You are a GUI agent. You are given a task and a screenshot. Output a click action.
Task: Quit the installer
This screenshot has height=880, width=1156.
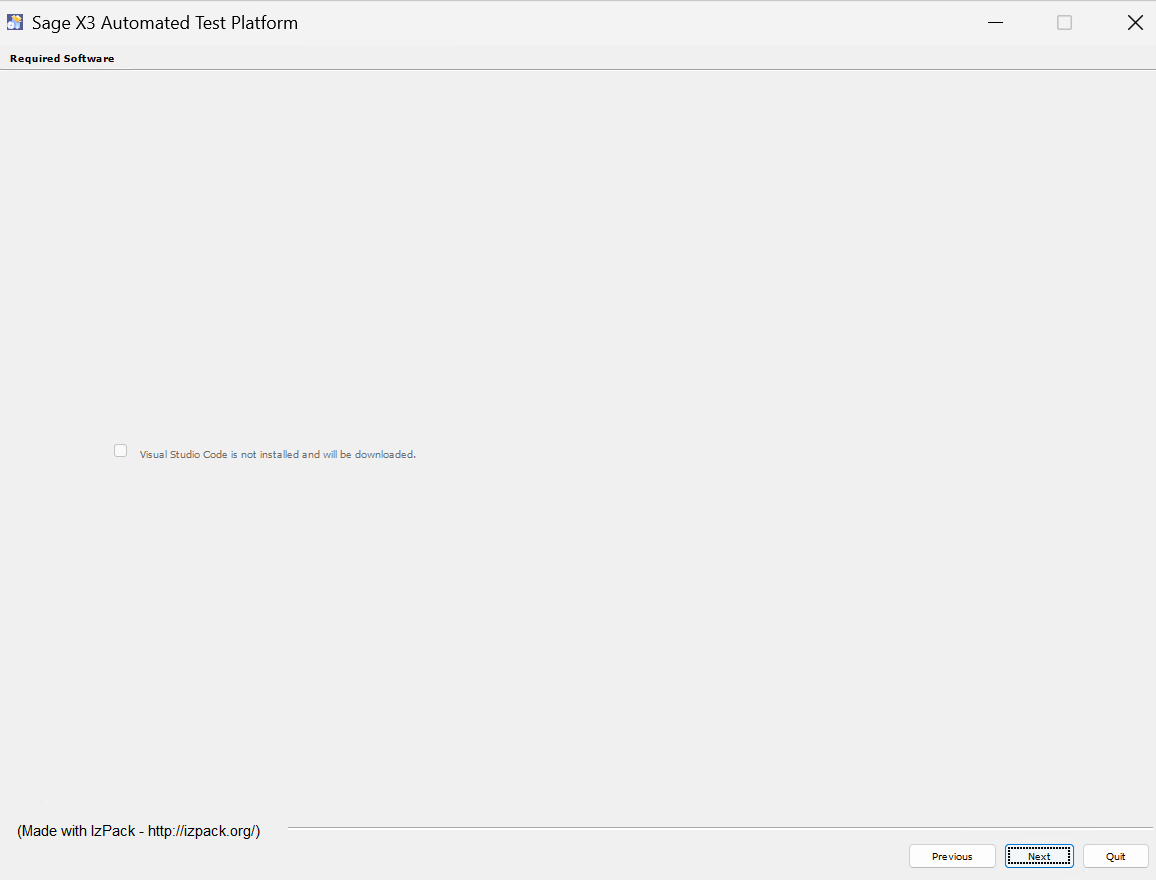click(x=1115, y=856)
